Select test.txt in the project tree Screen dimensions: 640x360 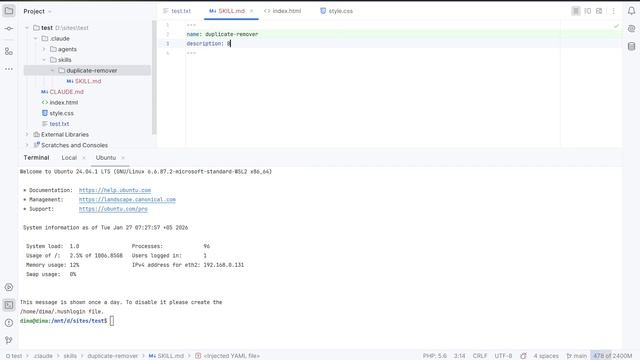coord(59,124)
